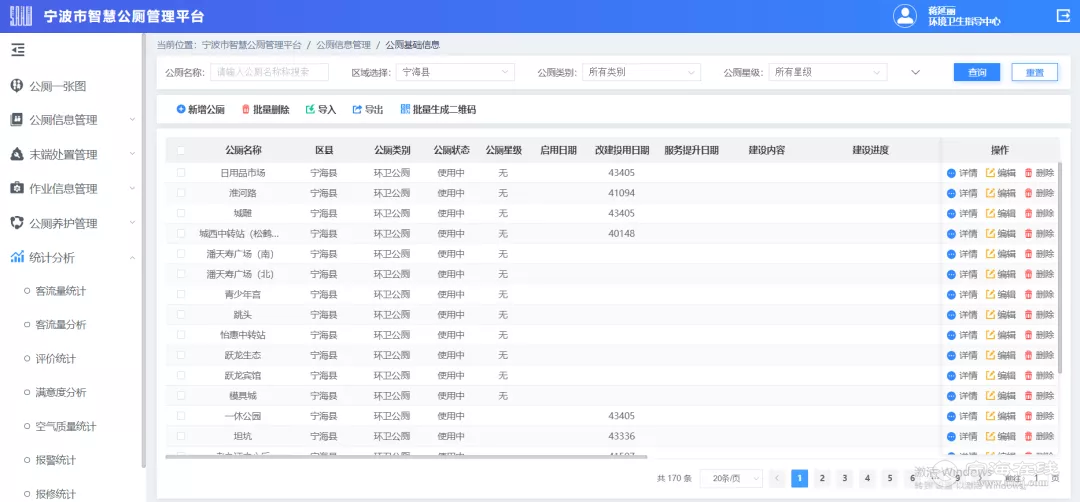
Task: Check the box for 一休公园 row
Action: tap(181, 416)
